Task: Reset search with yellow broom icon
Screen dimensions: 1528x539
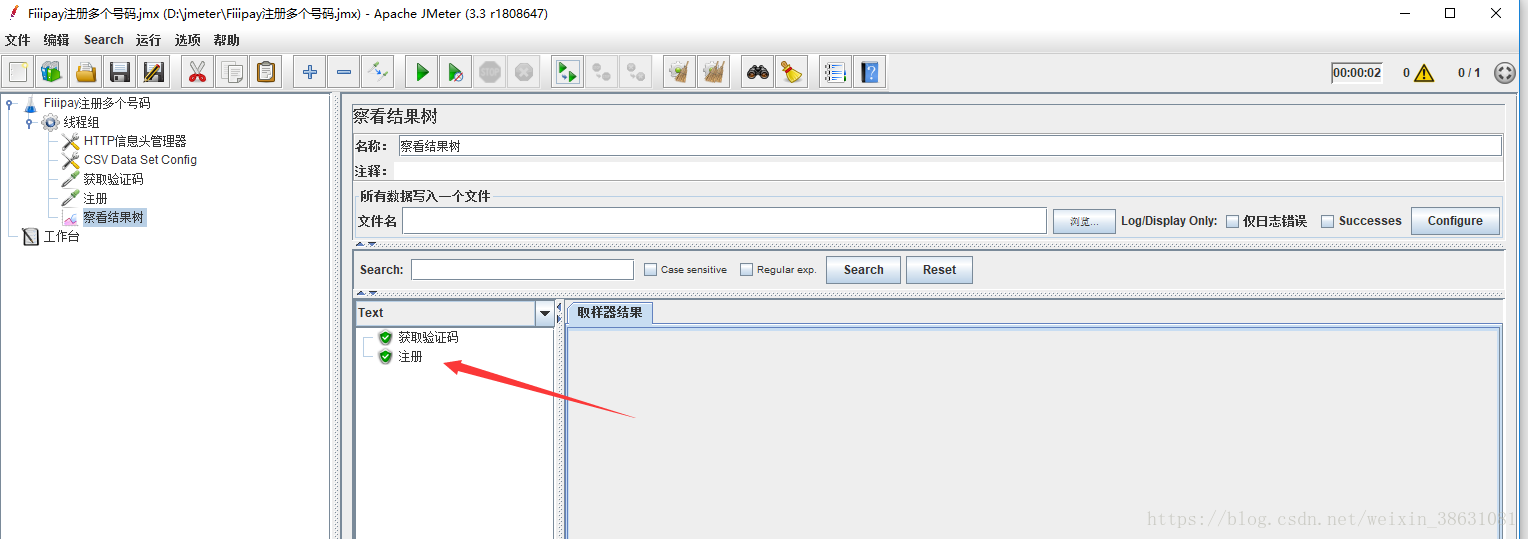Action: [791, 72]
